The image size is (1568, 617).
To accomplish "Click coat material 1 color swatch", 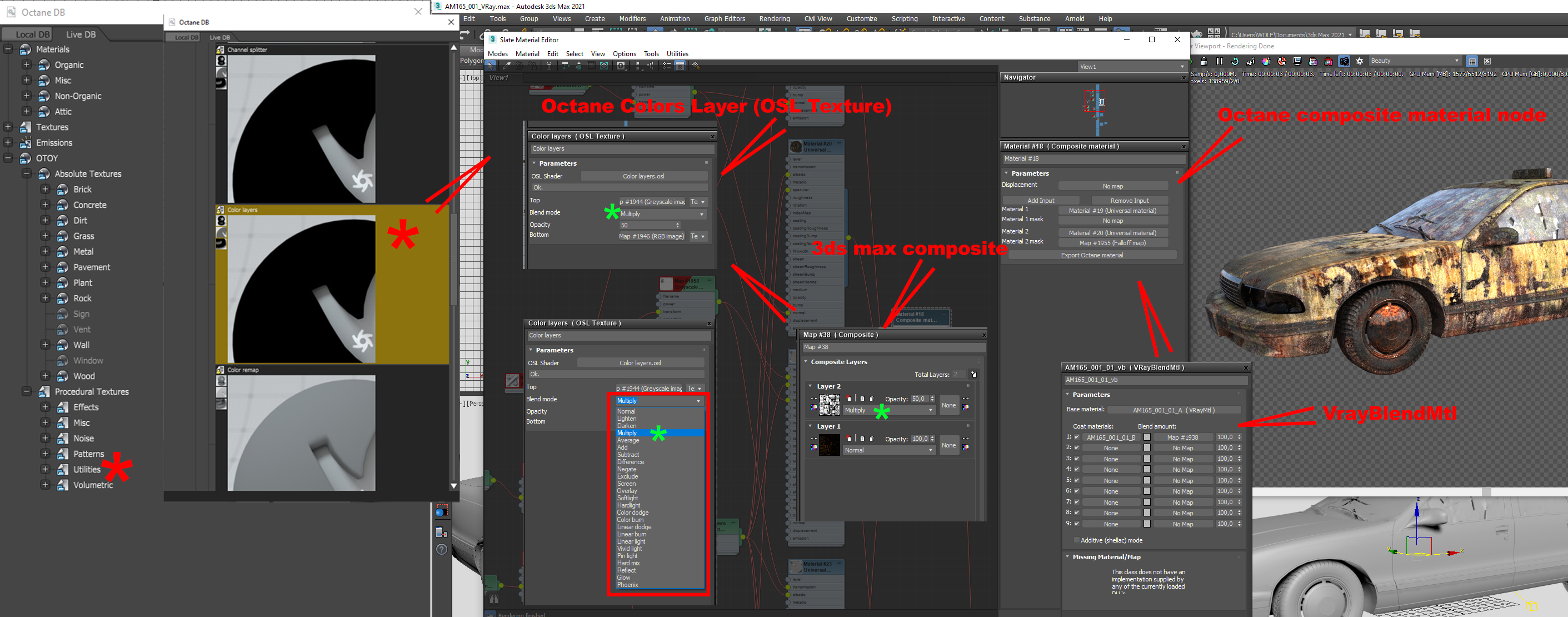I will (x=1147, y=437).
